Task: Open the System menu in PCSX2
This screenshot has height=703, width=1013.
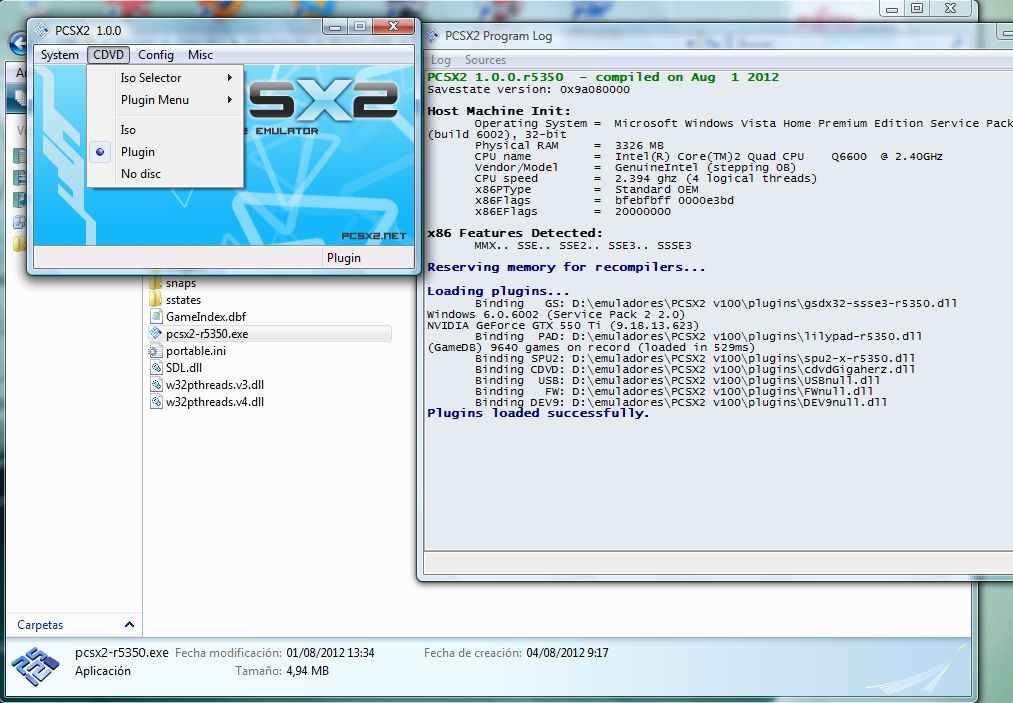Action: [59, 55]
